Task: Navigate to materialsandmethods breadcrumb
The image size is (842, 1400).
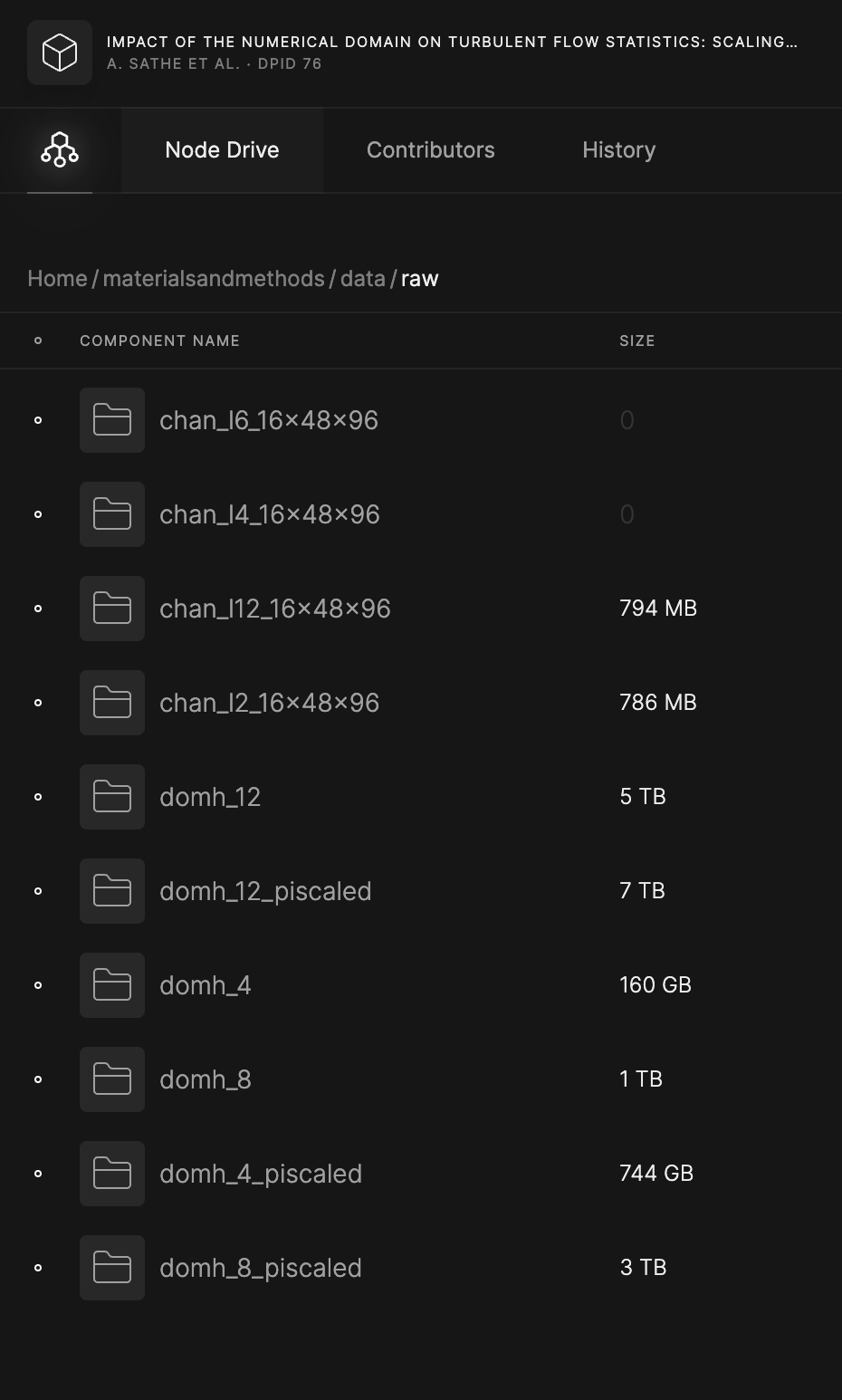Action: [214, 279]
